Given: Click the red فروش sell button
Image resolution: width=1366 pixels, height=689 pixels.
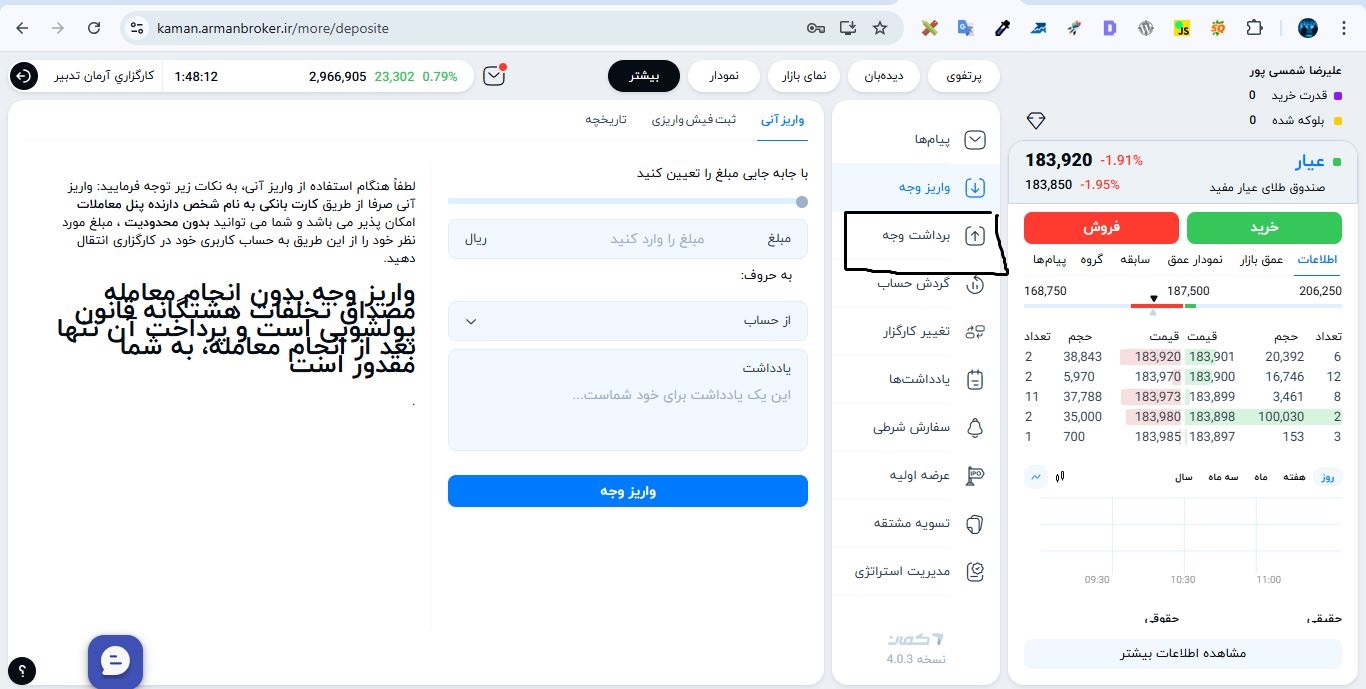Looking at the screenshot, I should point(1101,228).
